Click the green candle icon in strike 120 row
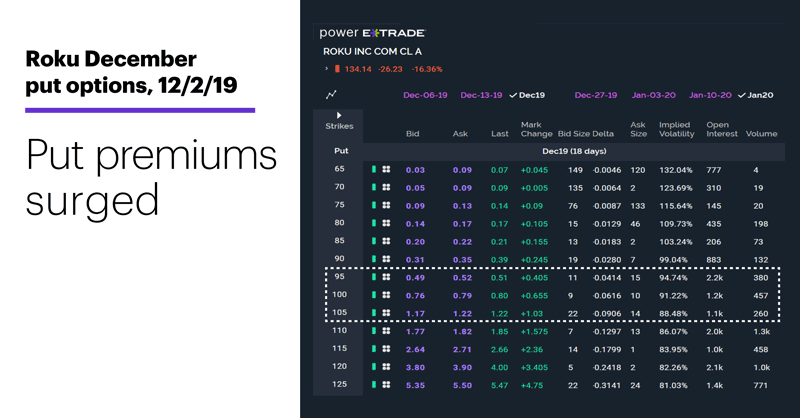800x418 pixels. click(374, 366)
